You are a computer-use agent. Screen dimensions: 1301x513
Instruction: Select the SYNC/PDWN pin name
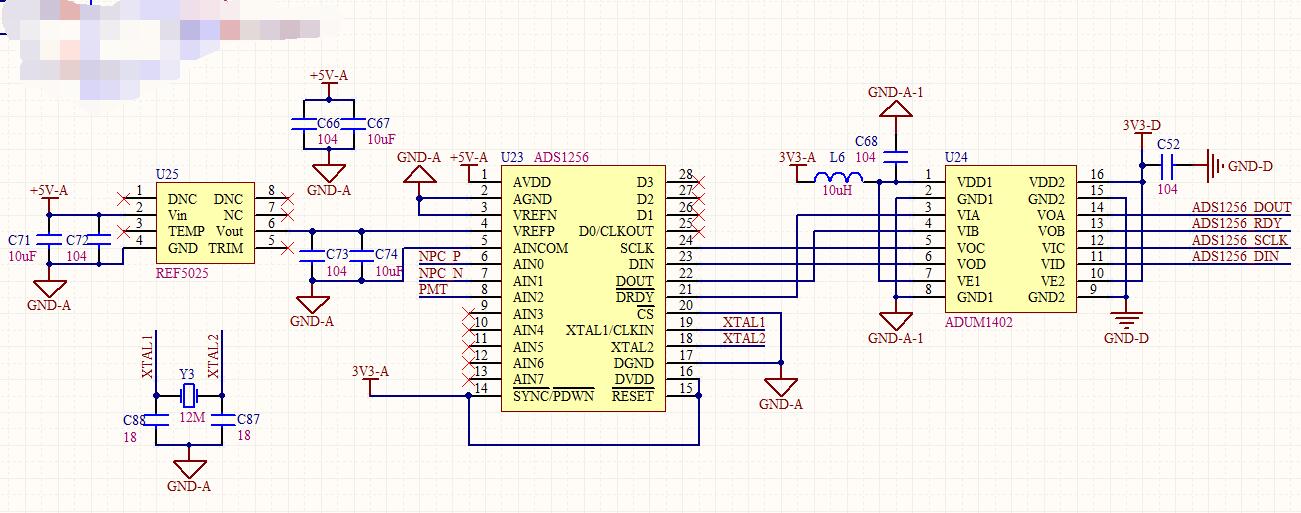click(553, 396)
